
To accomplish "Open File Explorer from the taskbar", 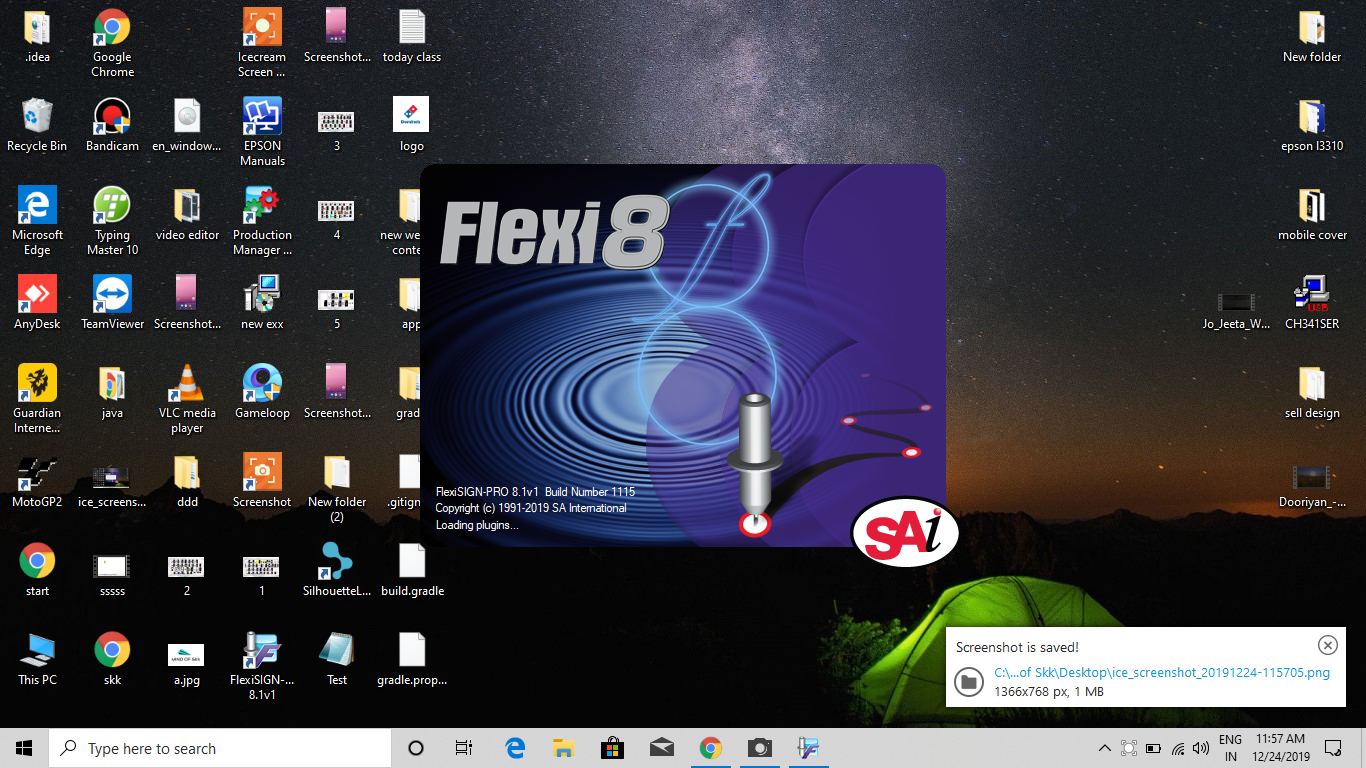I will pyautogui.click(x=563, y=748).
